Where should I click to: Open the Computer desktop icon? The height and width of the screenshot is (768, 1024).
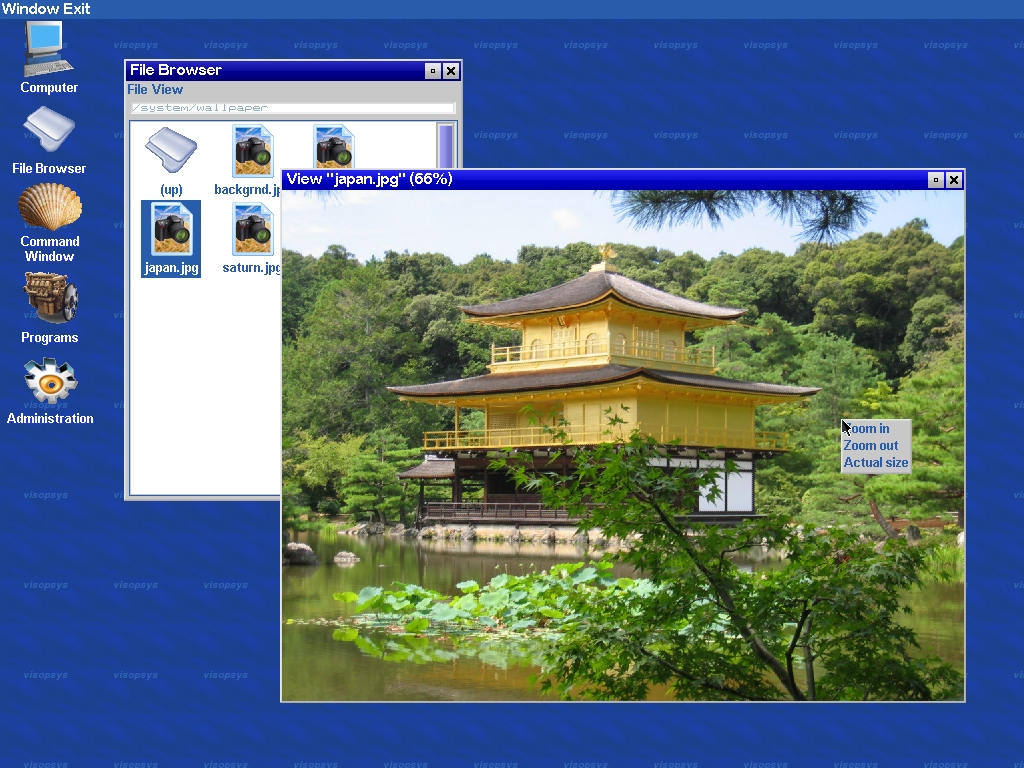pyautogui.click(x=48, y=57)
